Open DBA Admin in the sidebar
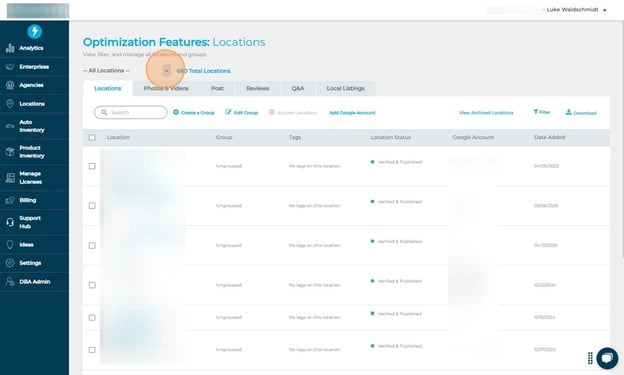The image size is (624, 375). pos(34,282)
